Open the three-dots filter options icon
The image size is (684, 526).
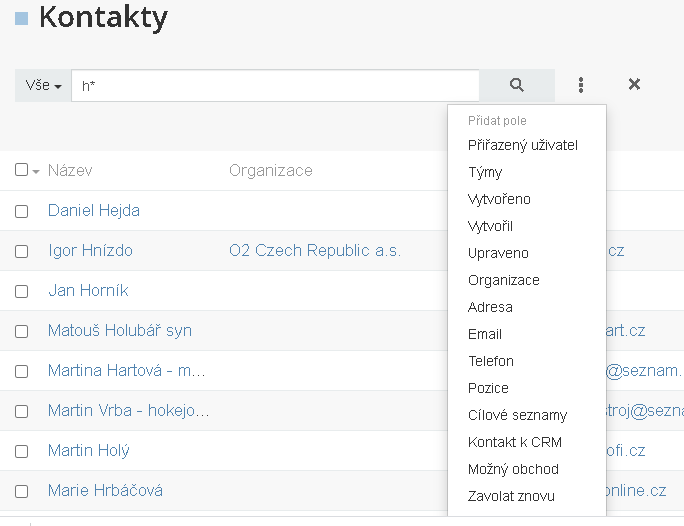(x=581, y=85)
